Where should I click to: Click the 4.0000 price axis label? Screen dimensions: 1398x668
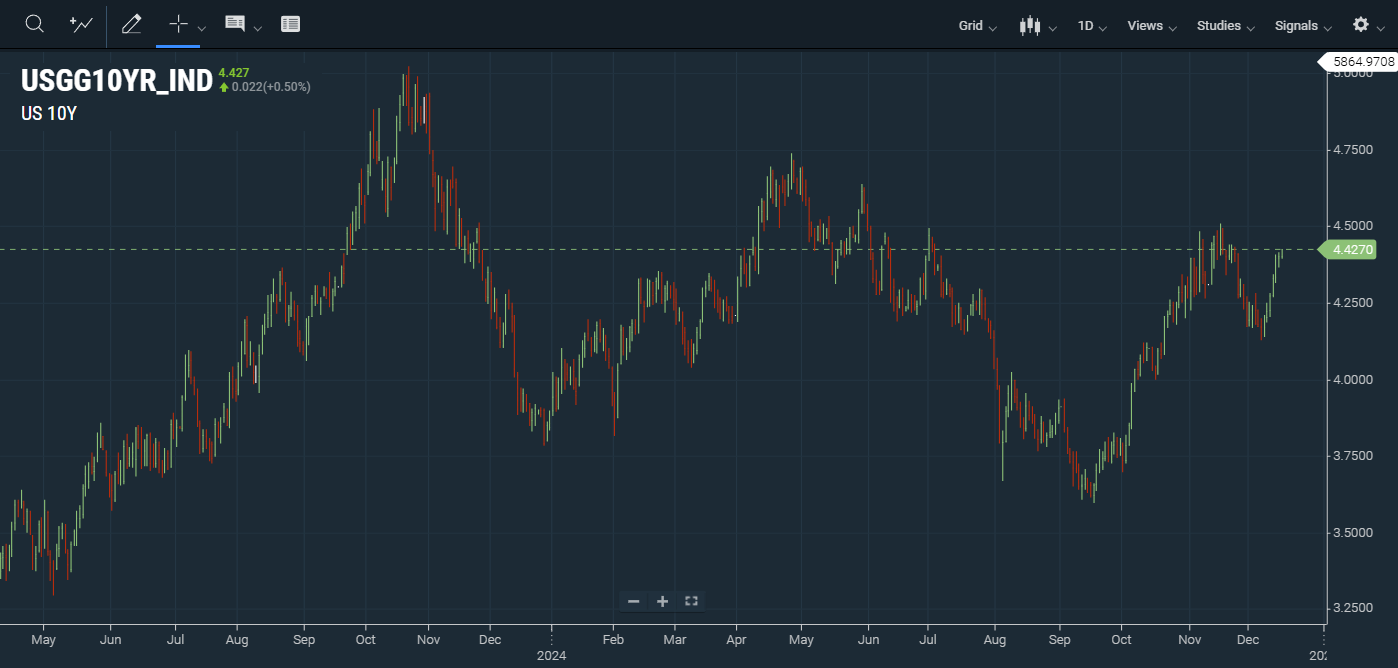[1353, 379]
